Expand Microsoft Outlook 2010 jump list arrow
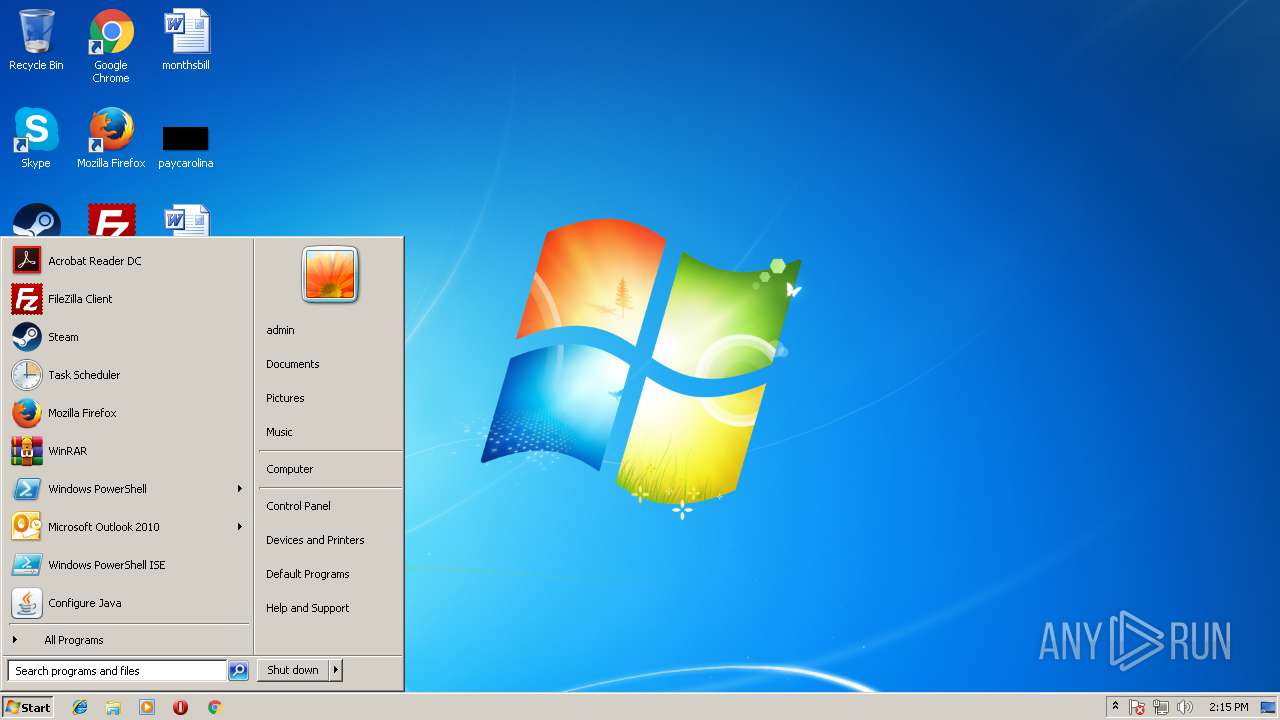 click(240, 527)
